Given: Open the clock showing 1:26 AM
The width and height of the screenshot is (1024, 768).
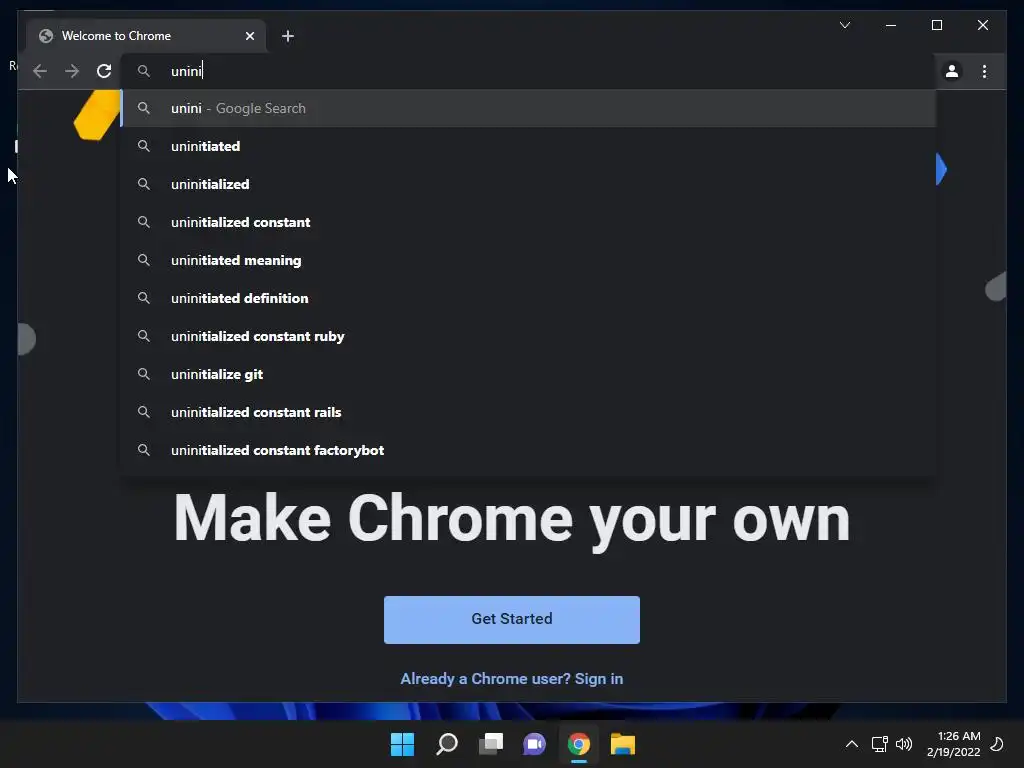Looking at the screenshot, I should coord(953,744).
